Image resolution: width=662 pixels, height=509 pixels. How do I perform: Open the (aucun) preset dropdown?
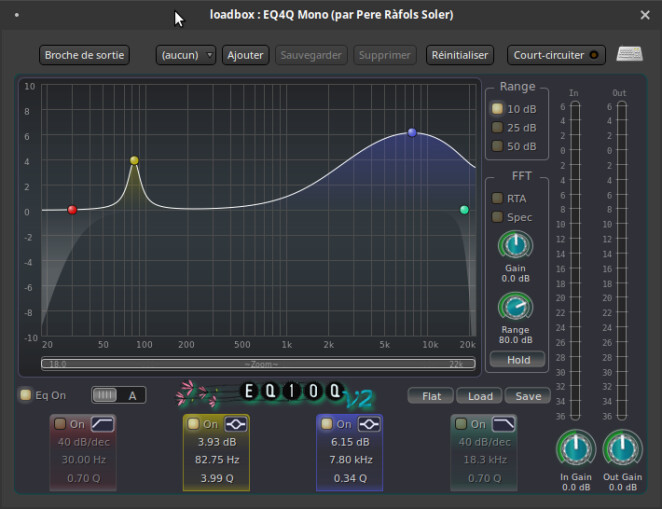point(186,55)
